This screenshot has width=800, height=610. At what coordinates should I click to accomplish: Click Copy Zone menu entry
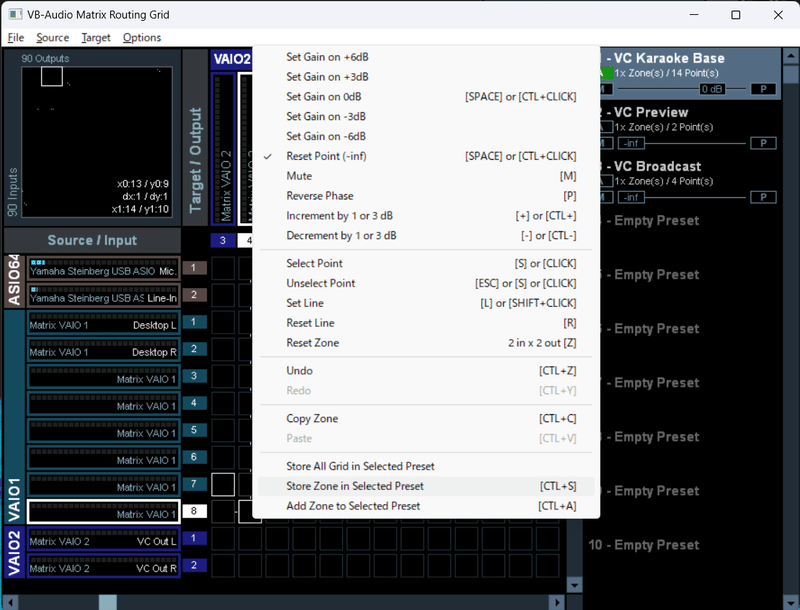point(426,419)
